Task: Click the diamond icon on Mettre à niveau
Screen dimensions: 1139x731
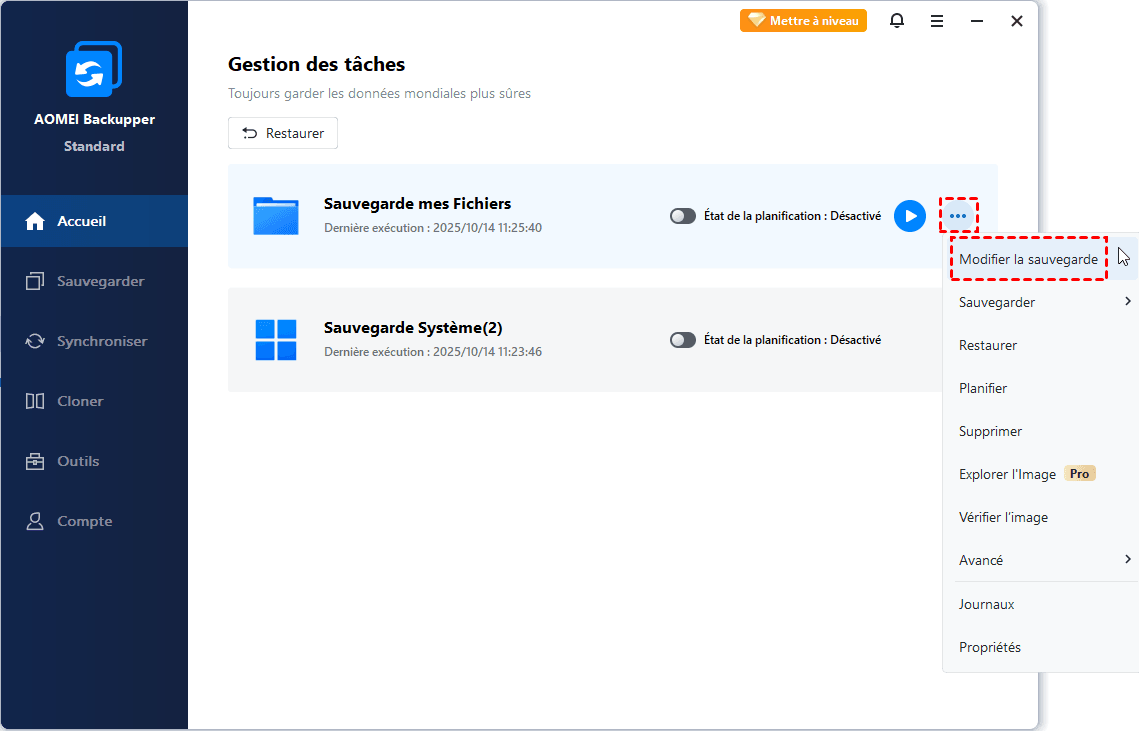Action: pyautogui.click(x=757, y=20)
